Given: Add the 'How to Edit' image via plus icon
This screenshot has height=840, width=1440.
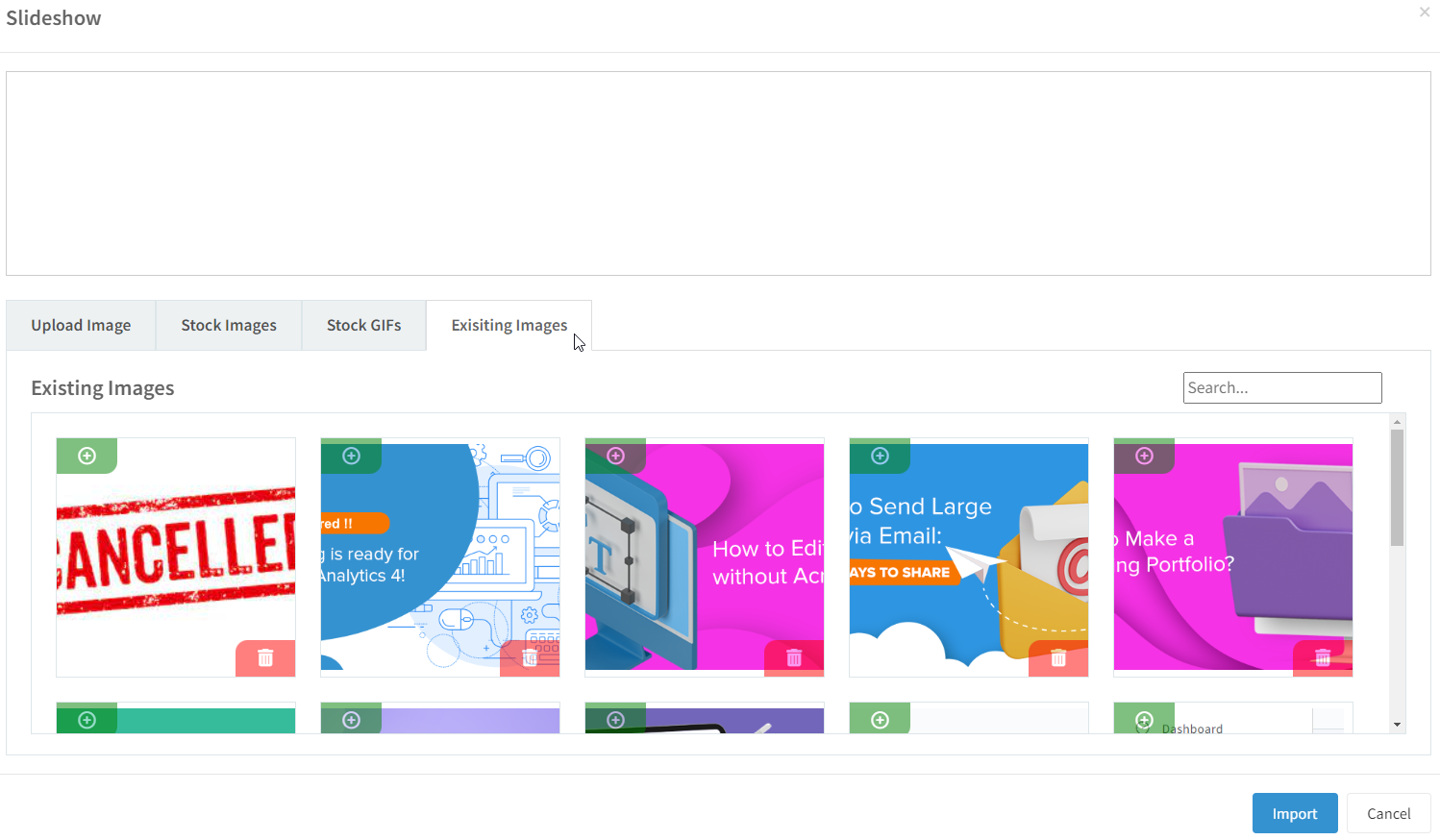Looking at the screenshot, I should (x=615, y=456).
